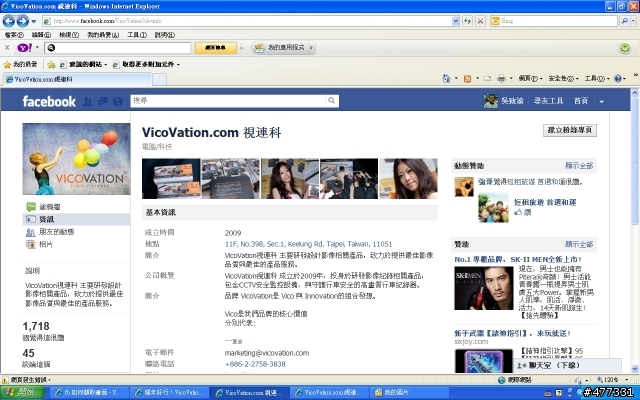Add page to favorites bar star icon
This screenshot has height=400, width=640.
click(51, 64)
